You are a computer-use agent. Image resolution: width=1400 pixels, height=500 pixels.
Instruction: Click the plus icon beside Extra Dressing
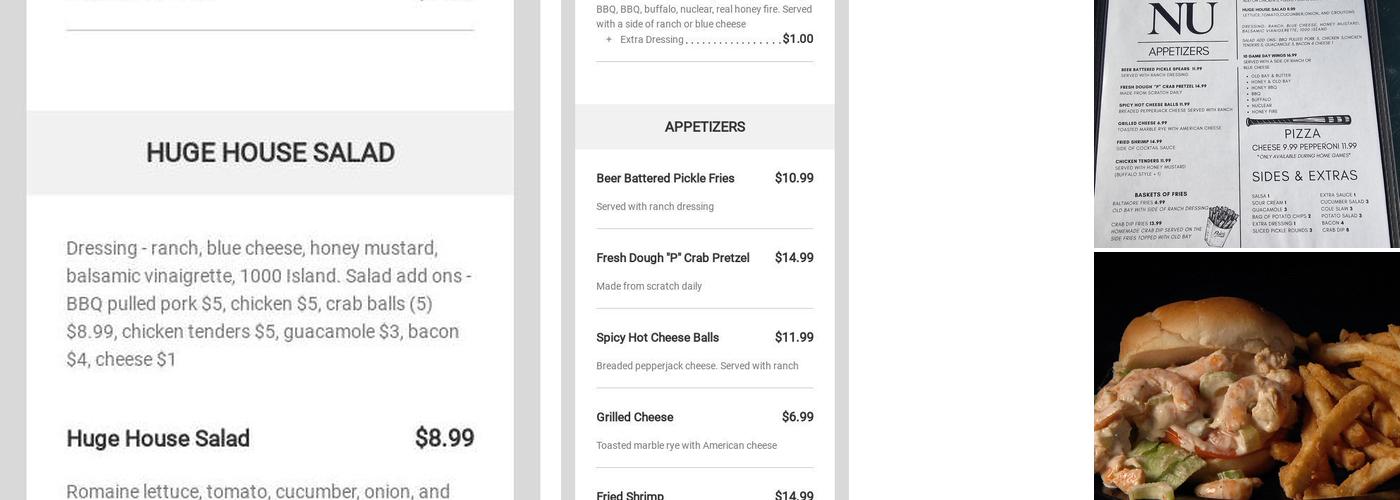pos(609,40)
